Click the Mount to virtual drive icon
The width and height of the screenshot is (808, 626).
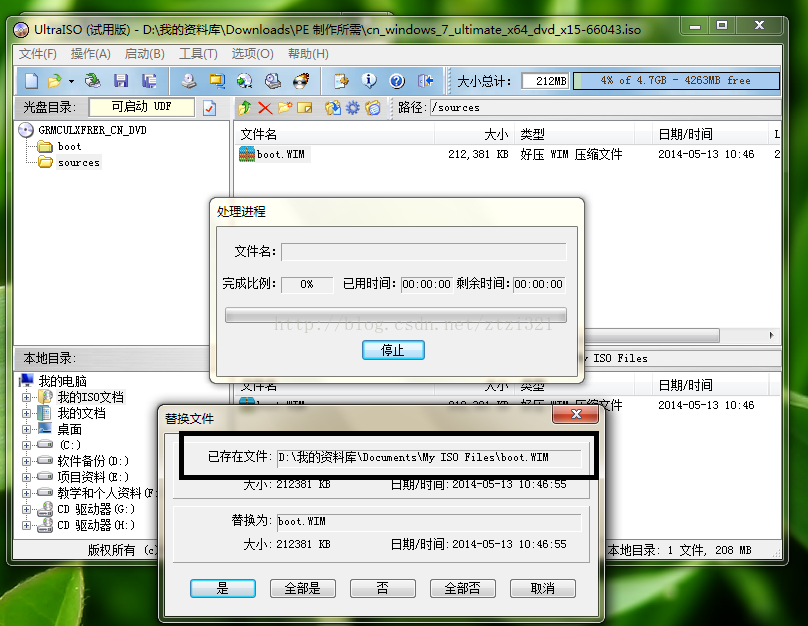tap(273, 81)
